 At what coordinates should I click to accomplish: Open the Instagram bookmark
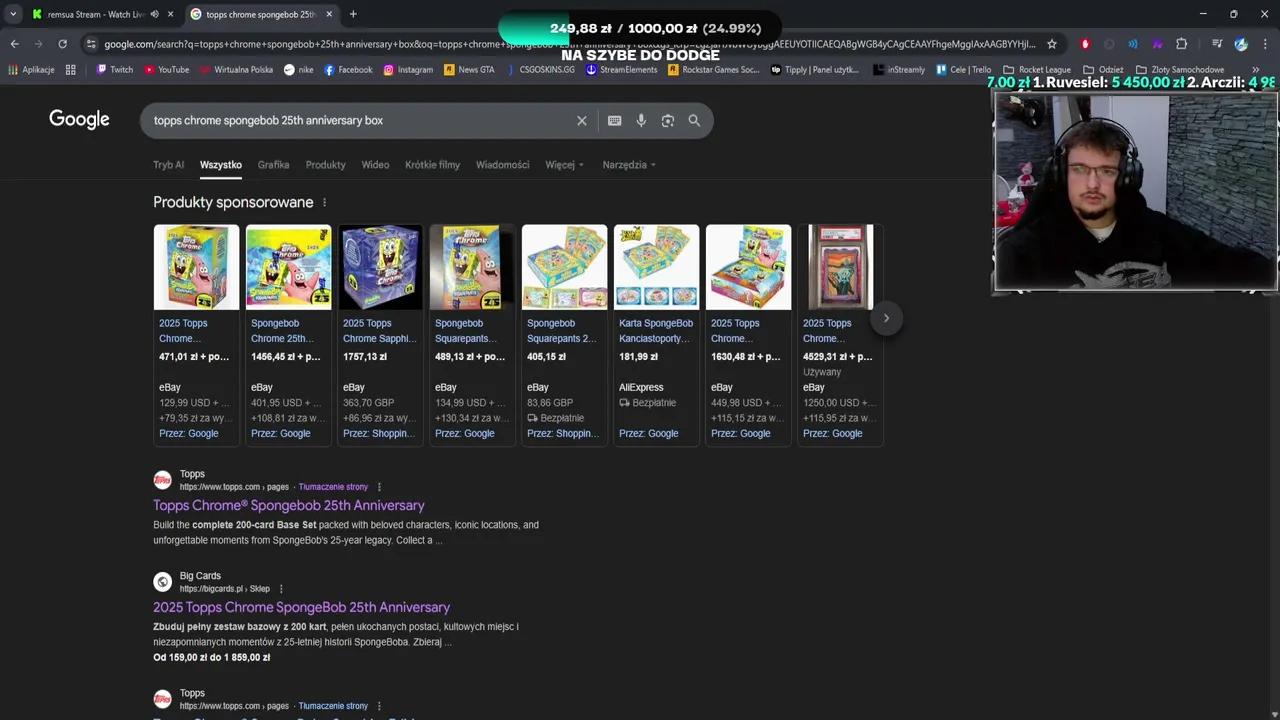[407, 70]
